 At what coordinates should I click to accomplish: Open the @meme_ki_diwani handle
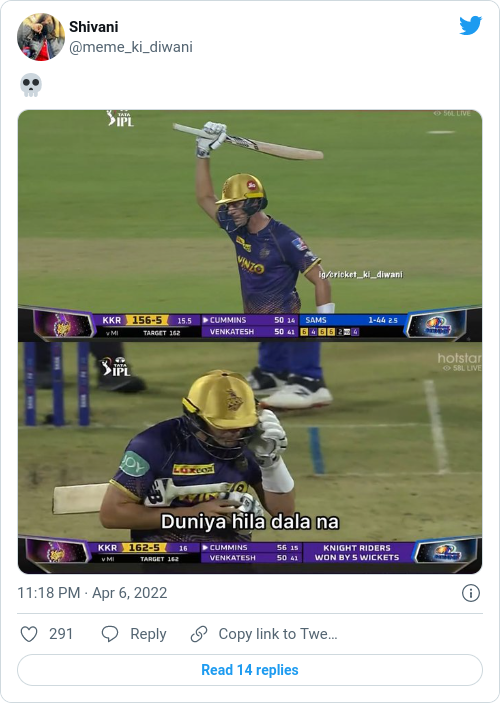tap(131, 47)
